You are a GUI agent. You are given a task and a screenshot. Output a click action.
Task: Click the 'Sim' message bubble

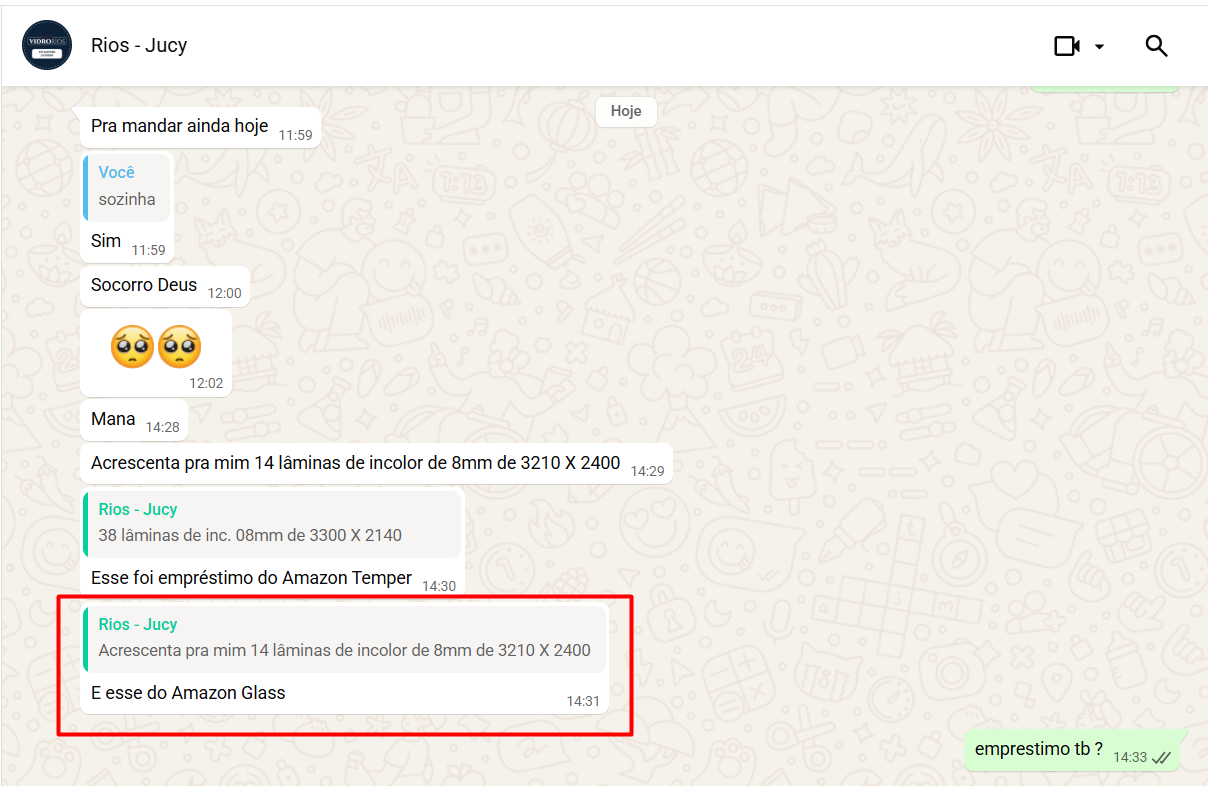[x=106, y=241]
